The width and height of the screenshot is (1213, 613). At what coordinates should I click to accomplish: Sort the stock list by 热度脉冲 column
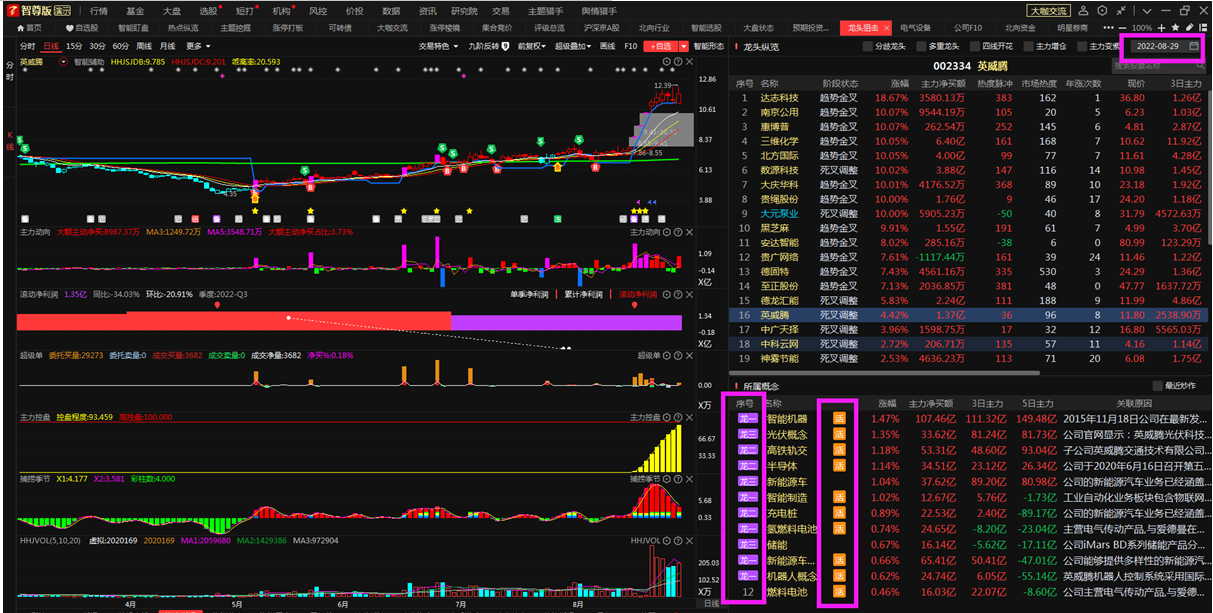pos(995,84)
